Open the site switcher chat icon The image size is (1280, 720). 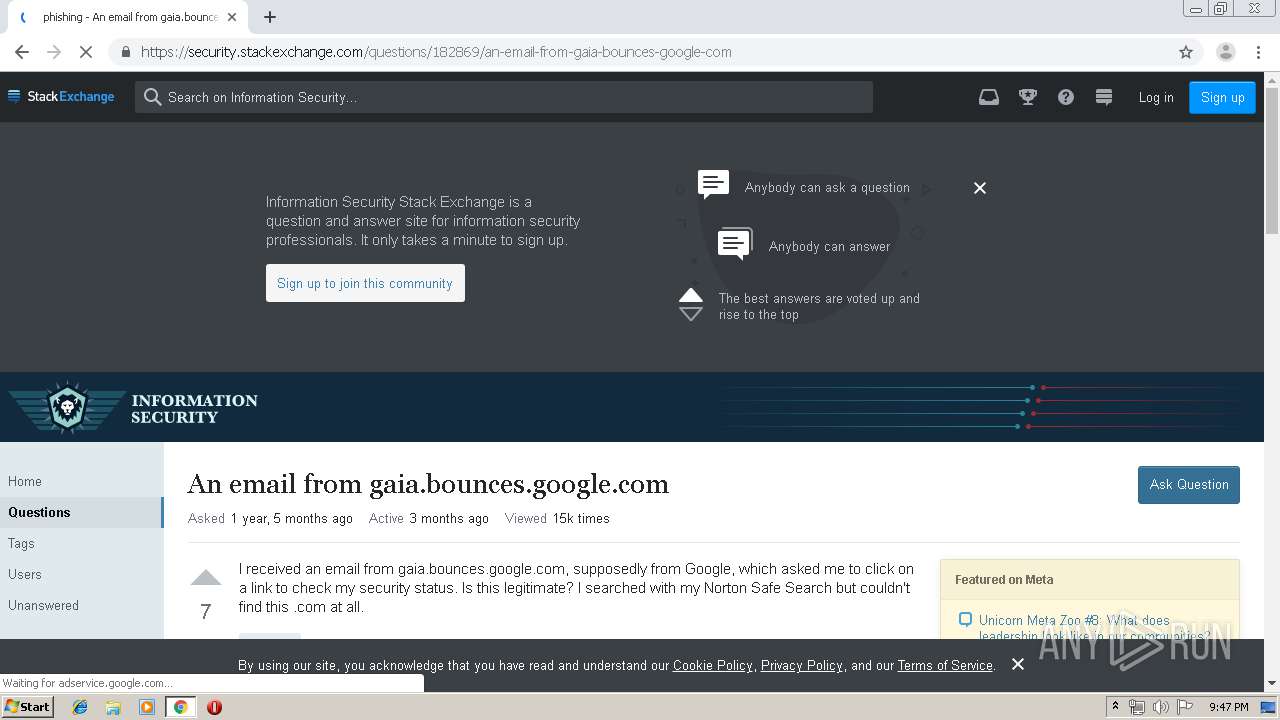point(1104,97)
